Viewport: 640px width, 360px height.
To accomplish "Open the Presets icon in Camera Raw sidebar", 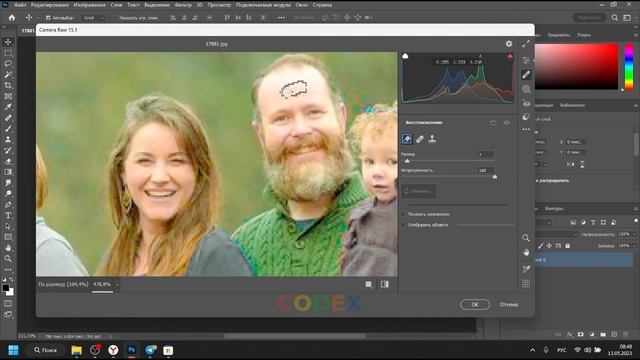I will [x=526, y=117].
